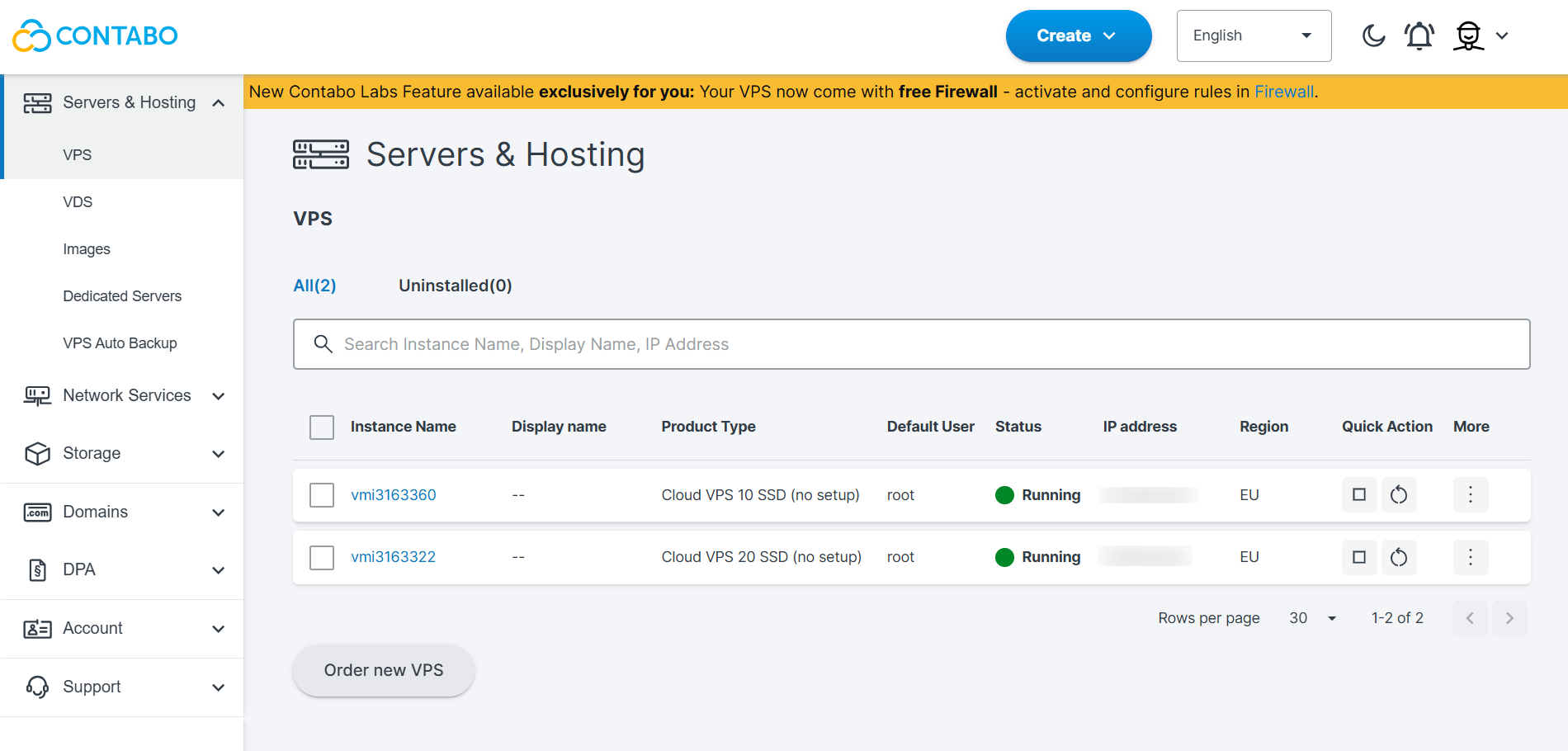Go to previous page arrow
This screenshot has height=751, width=1568.
1470,618
